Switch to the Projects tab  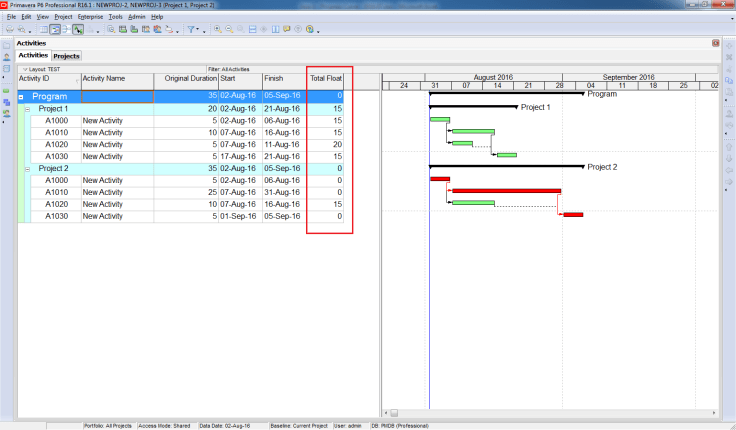(x=66, y=56)
